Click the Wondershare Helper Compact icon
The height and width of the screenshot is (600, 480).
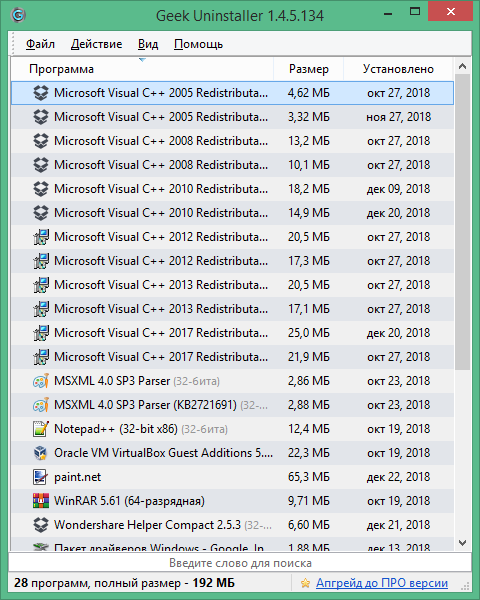41,525
